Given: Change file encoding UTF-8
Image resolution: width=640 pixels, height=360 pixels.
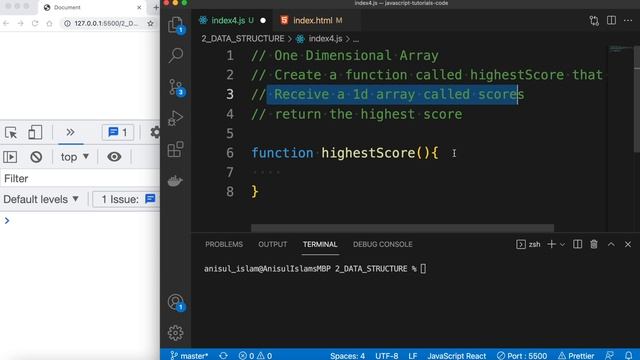Looking at the screenshot, I should [x=387, y=356].
